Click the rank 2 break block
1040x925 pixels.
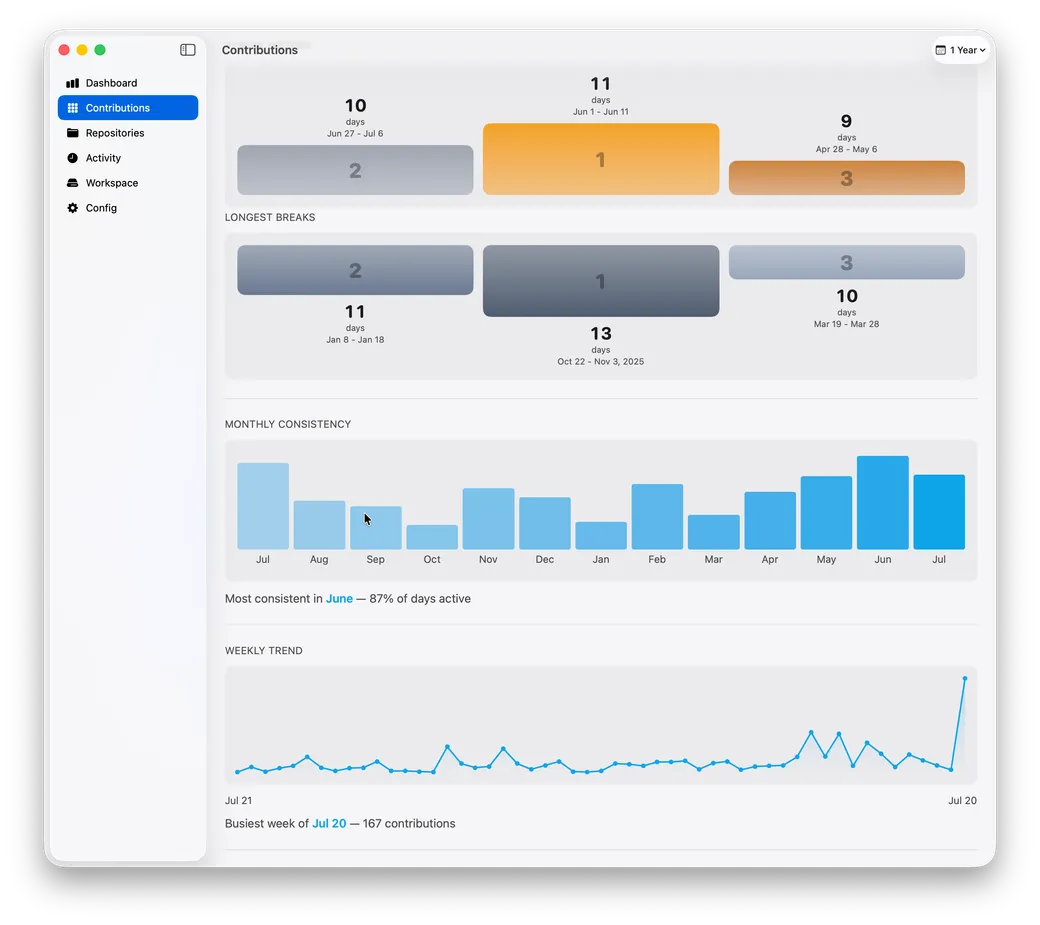[356, 270]
